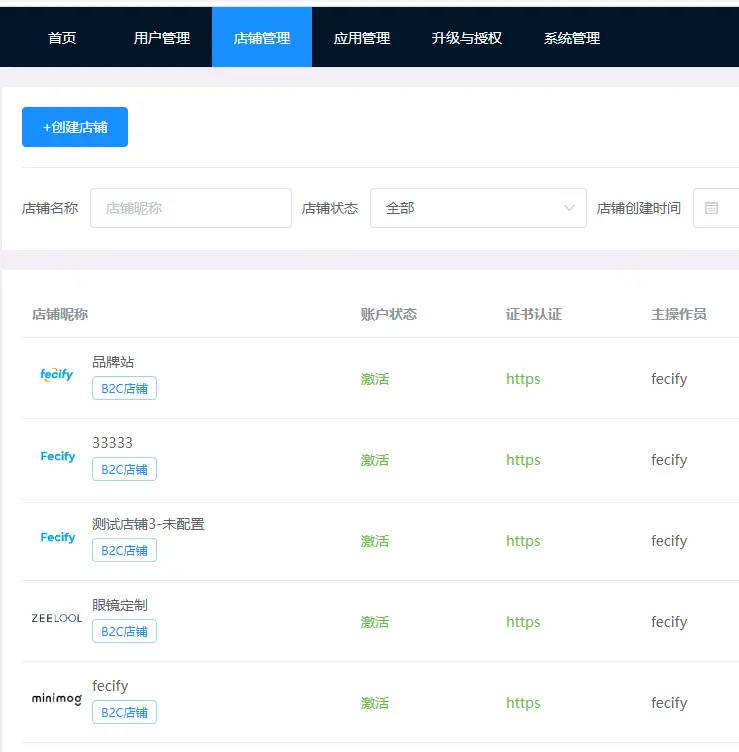Click the Fecify logo beside store 33333
Viewport: 739px width, 752px height.
click(x=58, y=457)
